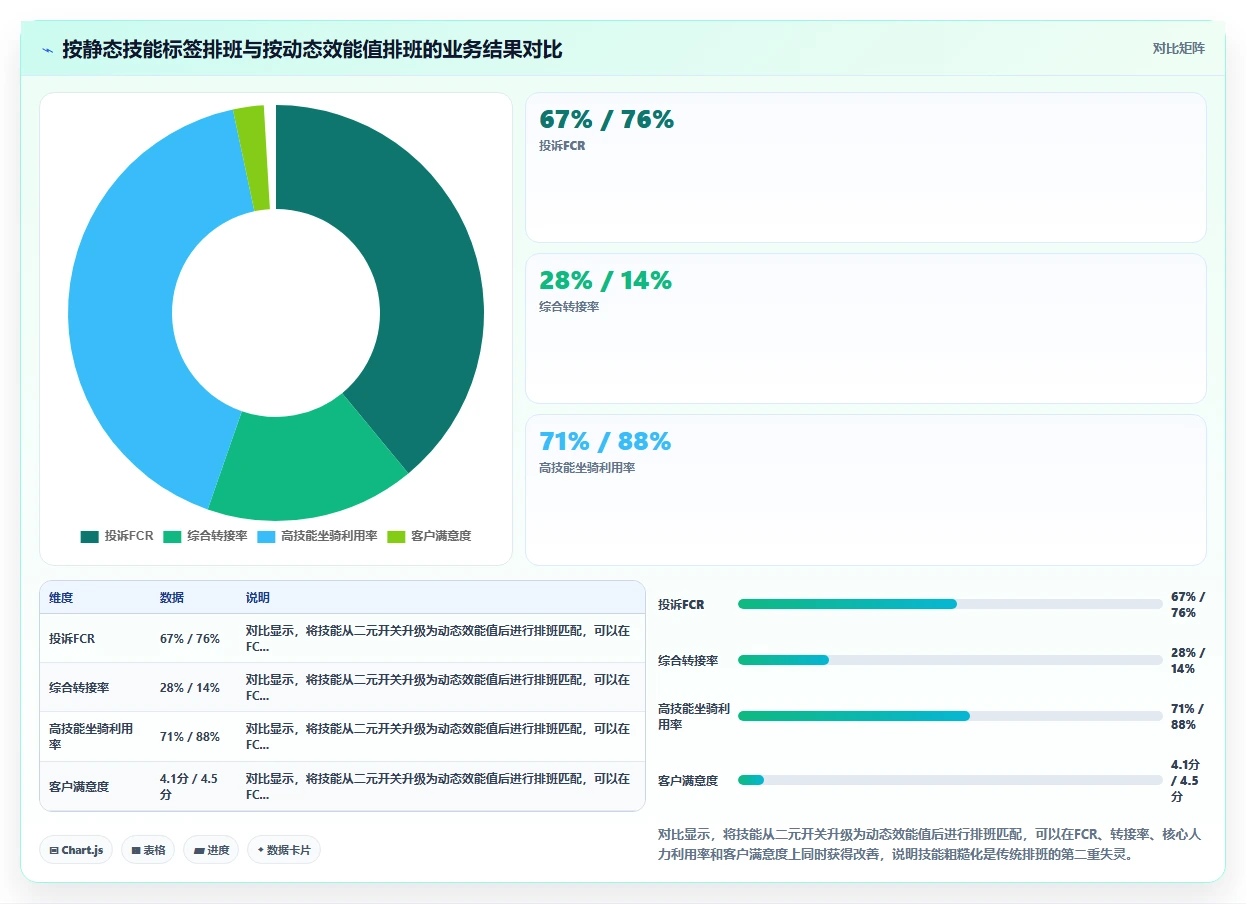The image size is (1246, 904).
Task: Select the 67% / 76% 投诉FCR card
Action: click(x=866, y=167)
